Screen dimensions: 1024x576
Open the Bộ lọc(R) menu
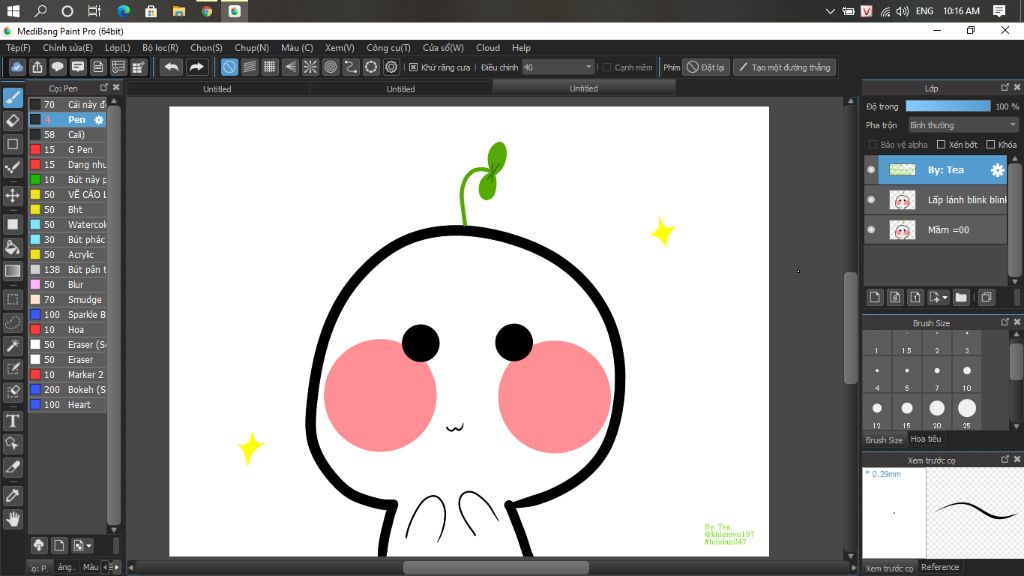pos(160,48)
